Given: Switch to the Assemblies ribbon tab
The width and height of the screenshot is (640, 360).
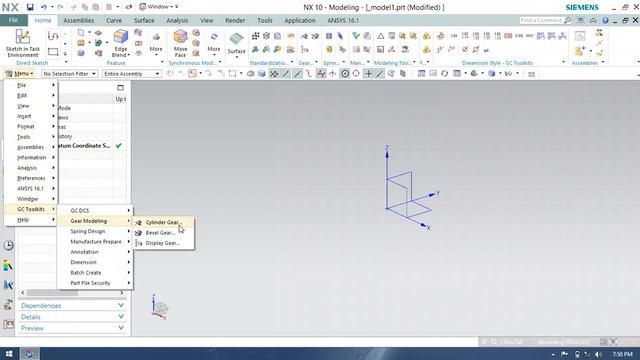Looking at the screenshot, I should tap(78, 20).
